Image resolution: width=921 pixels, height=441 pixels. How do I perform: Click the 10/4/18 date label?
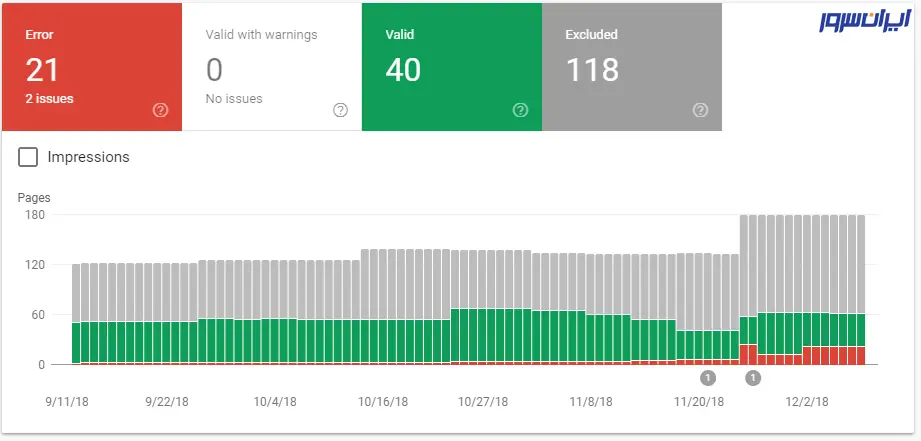pos(275,402)
